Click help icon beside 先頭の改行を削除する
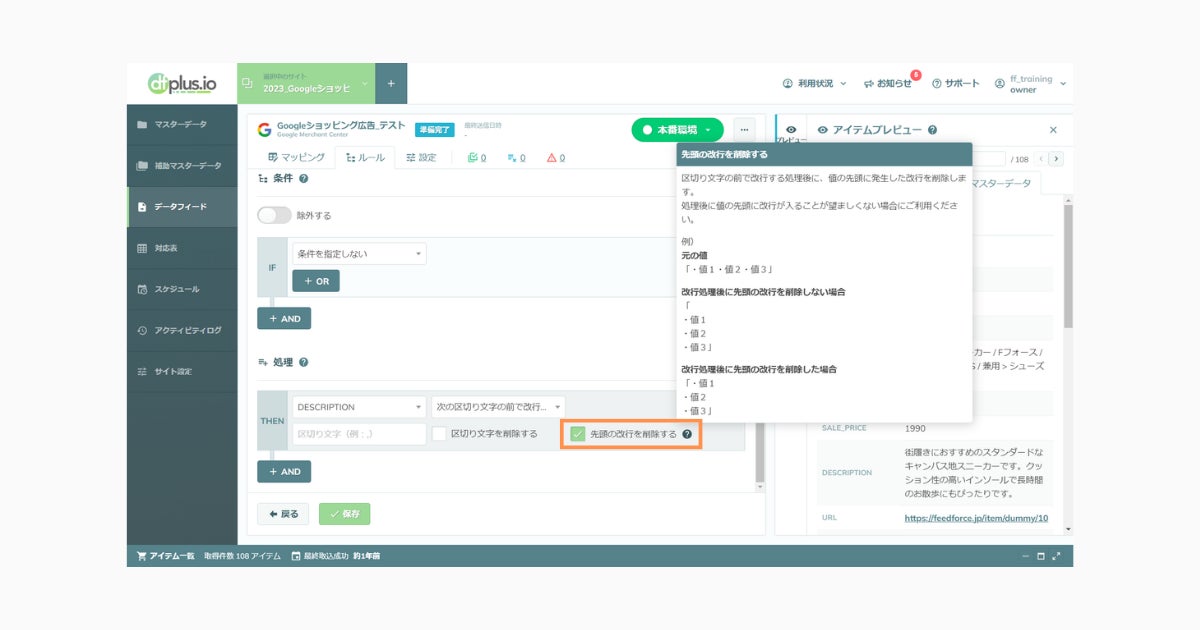Screen dimensions: 1200x630 tap(687, 434)
